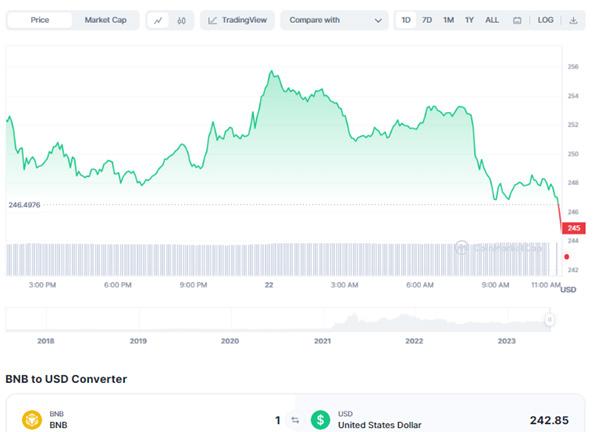Screen dimensions: 602x432
Task: Select the 1M time range
Action: pyautogui.click(x=448, y=20)
